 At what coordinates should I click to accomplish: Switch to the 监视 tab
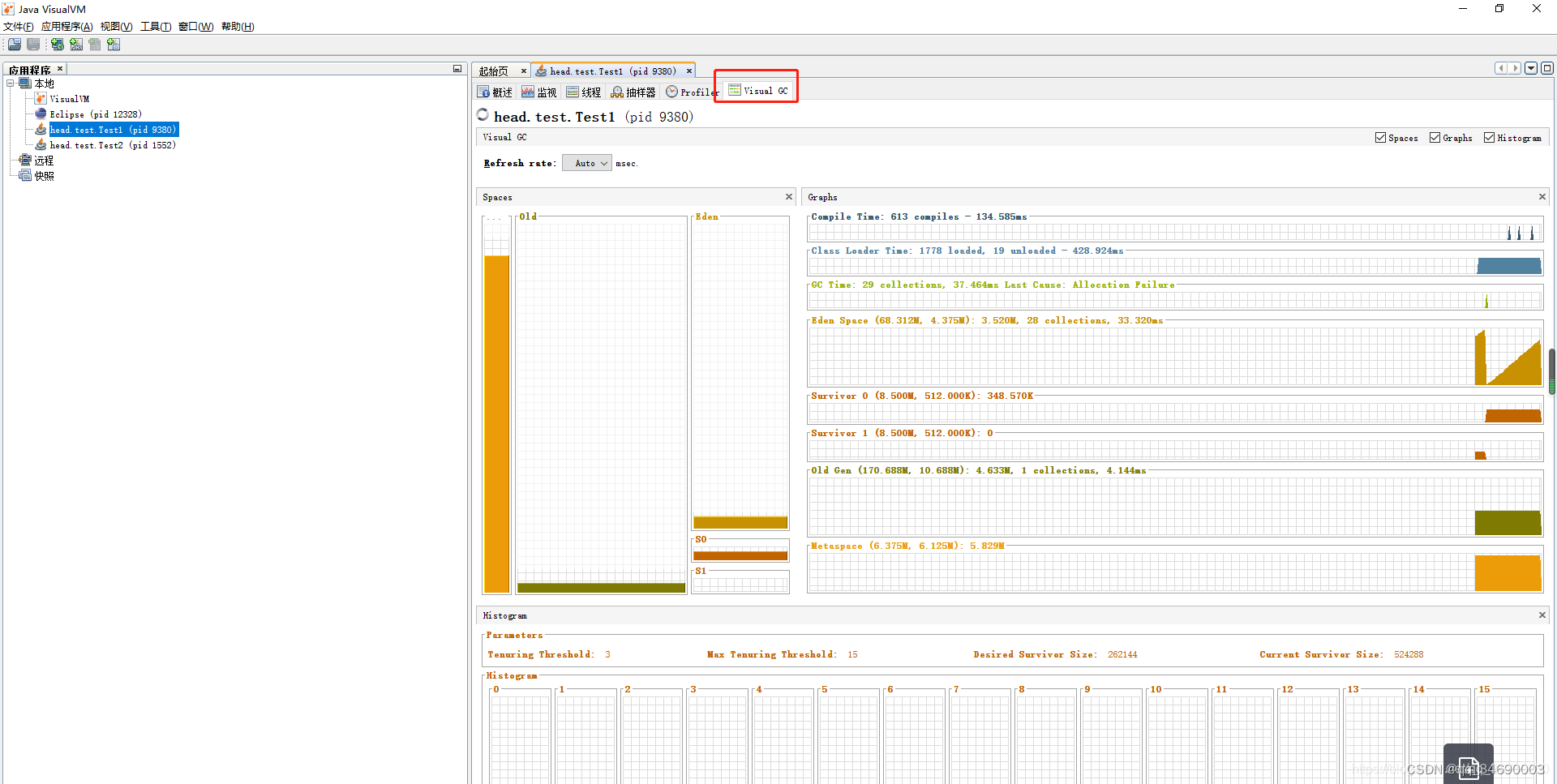(x=539, y=92)
